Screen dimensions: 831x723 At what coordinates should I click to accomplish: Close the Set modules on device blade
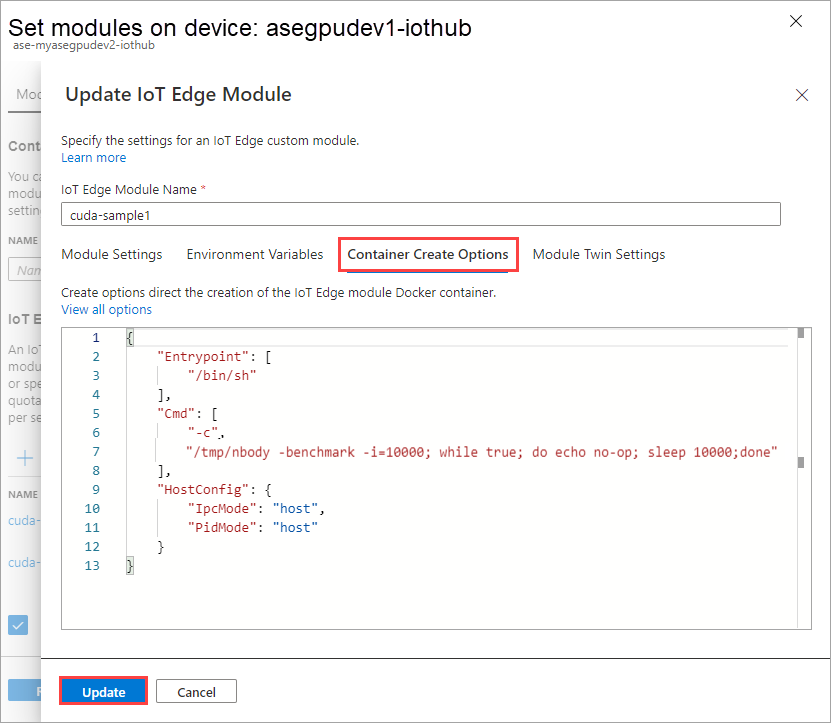795,21
